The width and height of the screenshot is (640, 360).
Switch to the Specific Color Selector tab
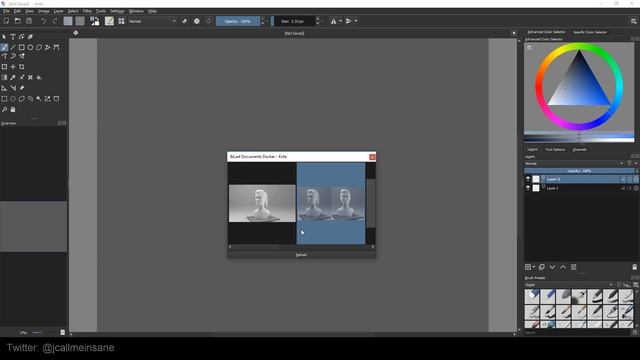point(590,32)
